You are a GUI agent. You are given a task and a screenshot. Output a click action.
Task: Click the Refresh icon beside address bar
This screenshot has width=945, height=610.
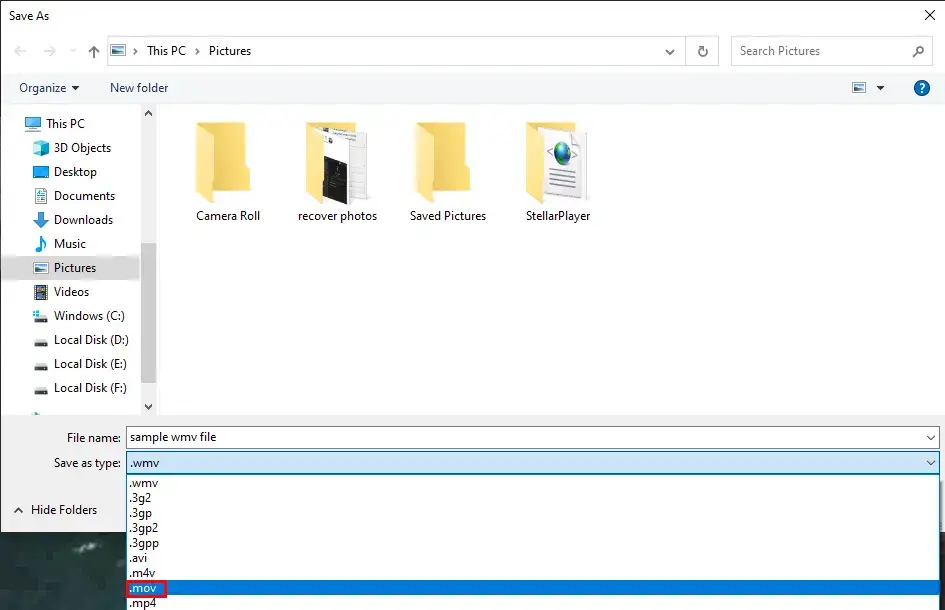pyautogui.click(x=703, y=51)
